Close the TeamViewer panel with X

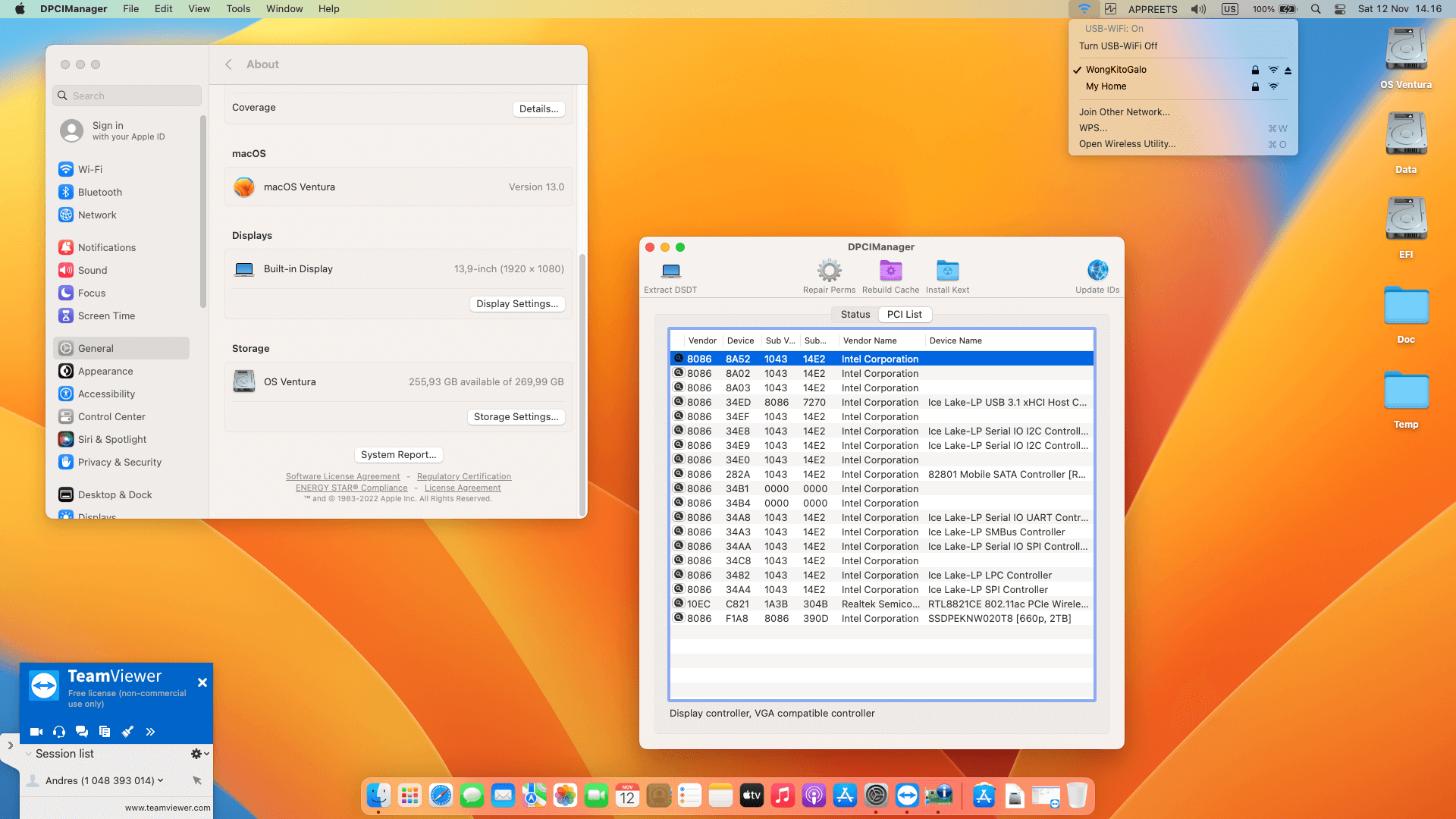tap(202, 682)
